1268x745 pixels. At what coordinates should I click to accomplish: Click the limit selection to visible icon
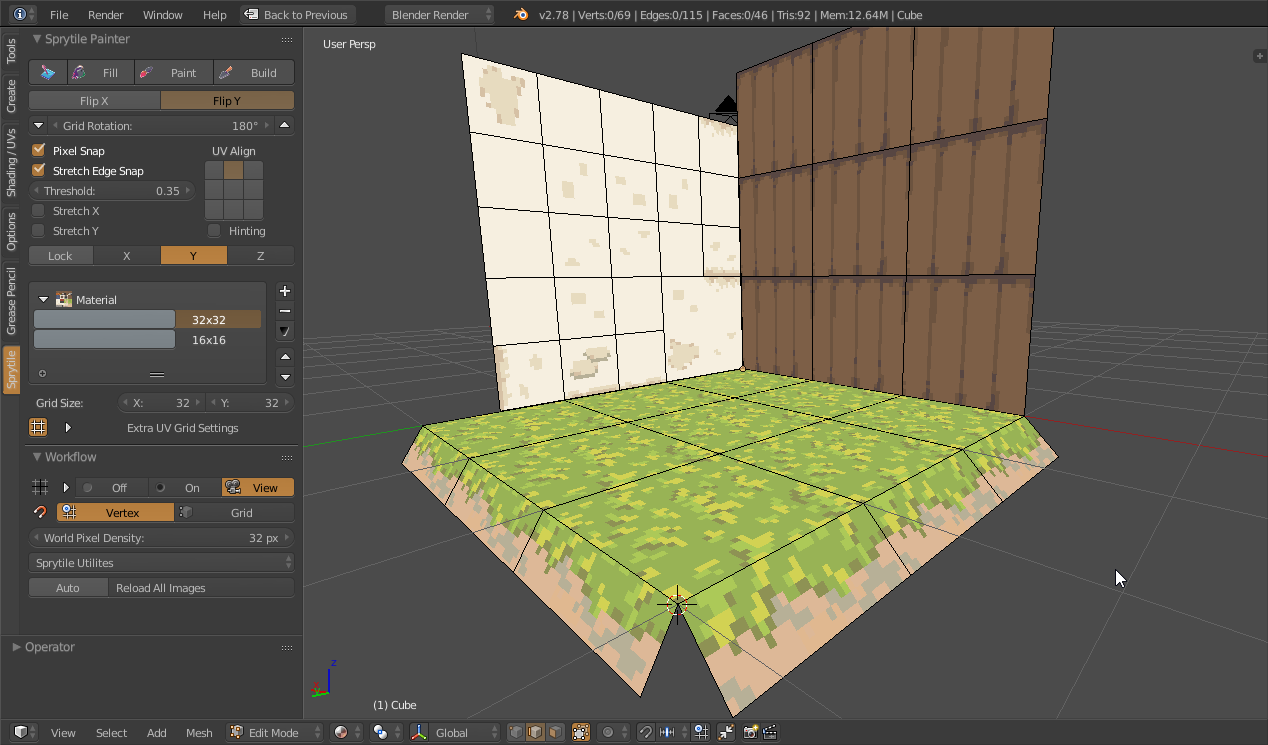[x=581, y=732]
